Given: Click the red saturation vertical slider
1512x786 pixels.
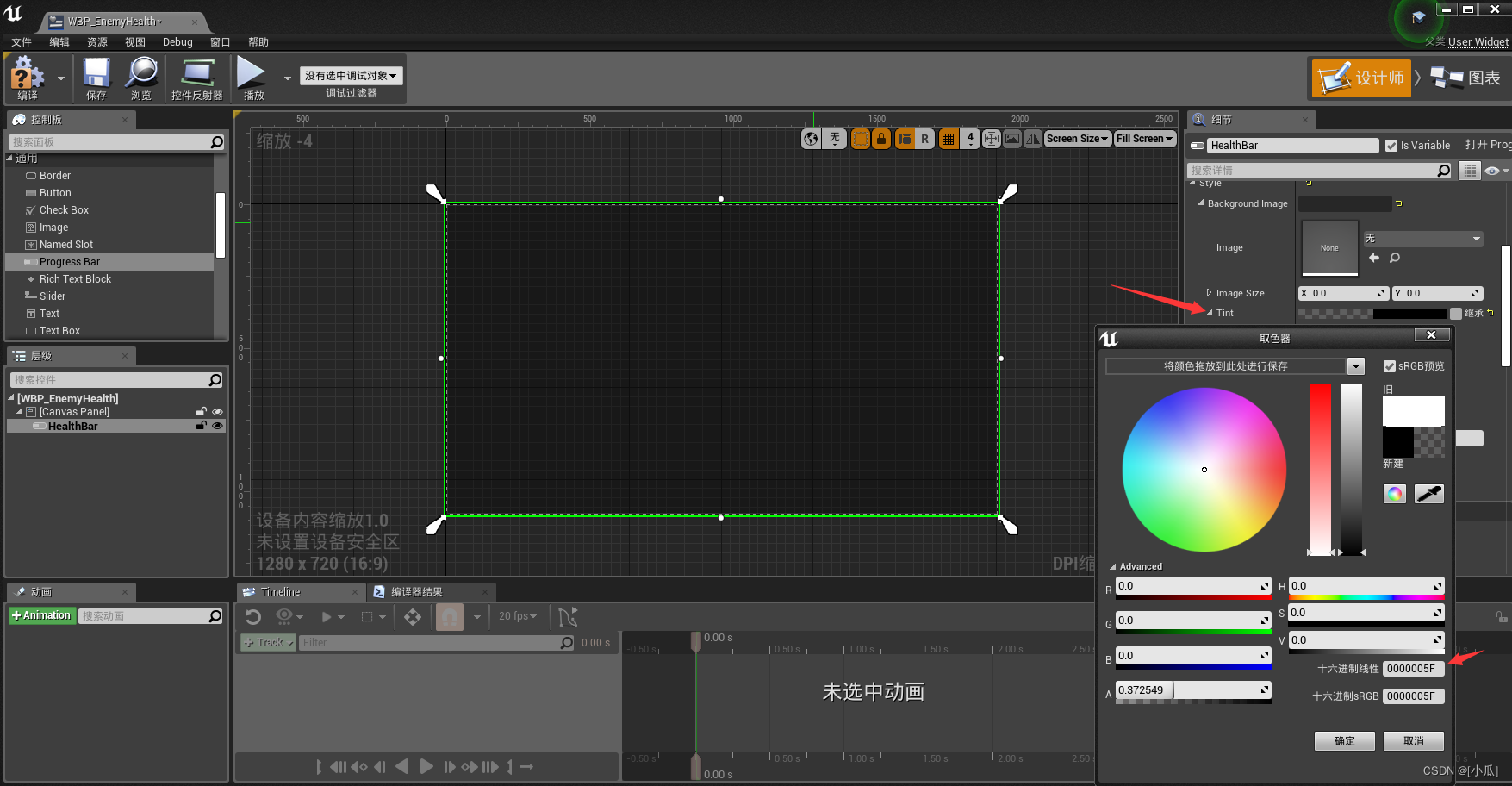Looking at the screenshot, I should pyautogui.click(x=1321, y=470).
